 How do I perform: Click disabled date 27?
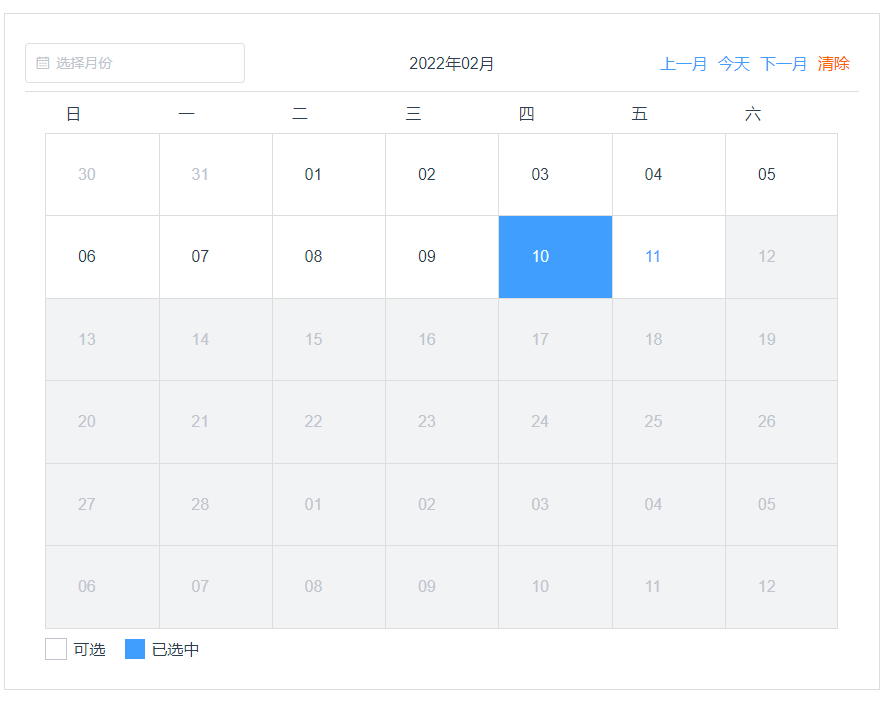click(x=102, y=505)
